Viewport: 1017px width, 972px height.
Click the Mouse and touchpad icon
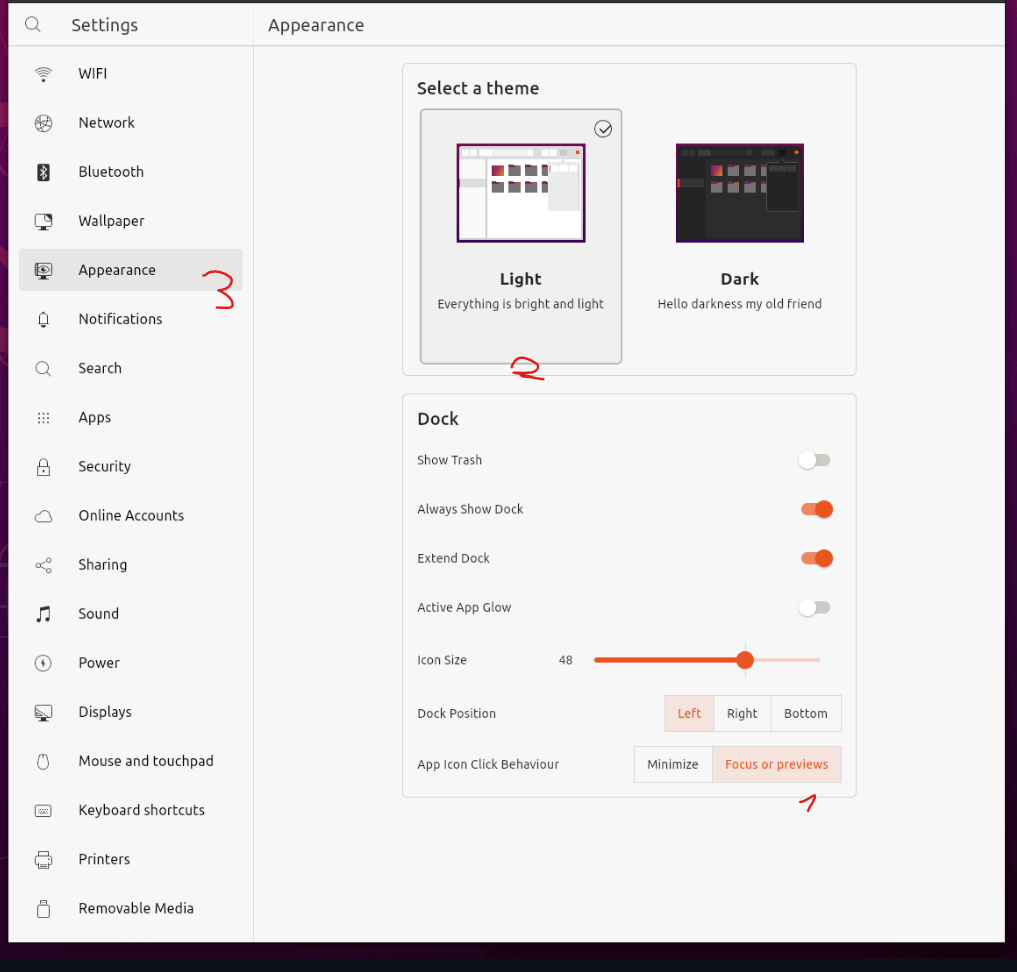click(43, 761)
